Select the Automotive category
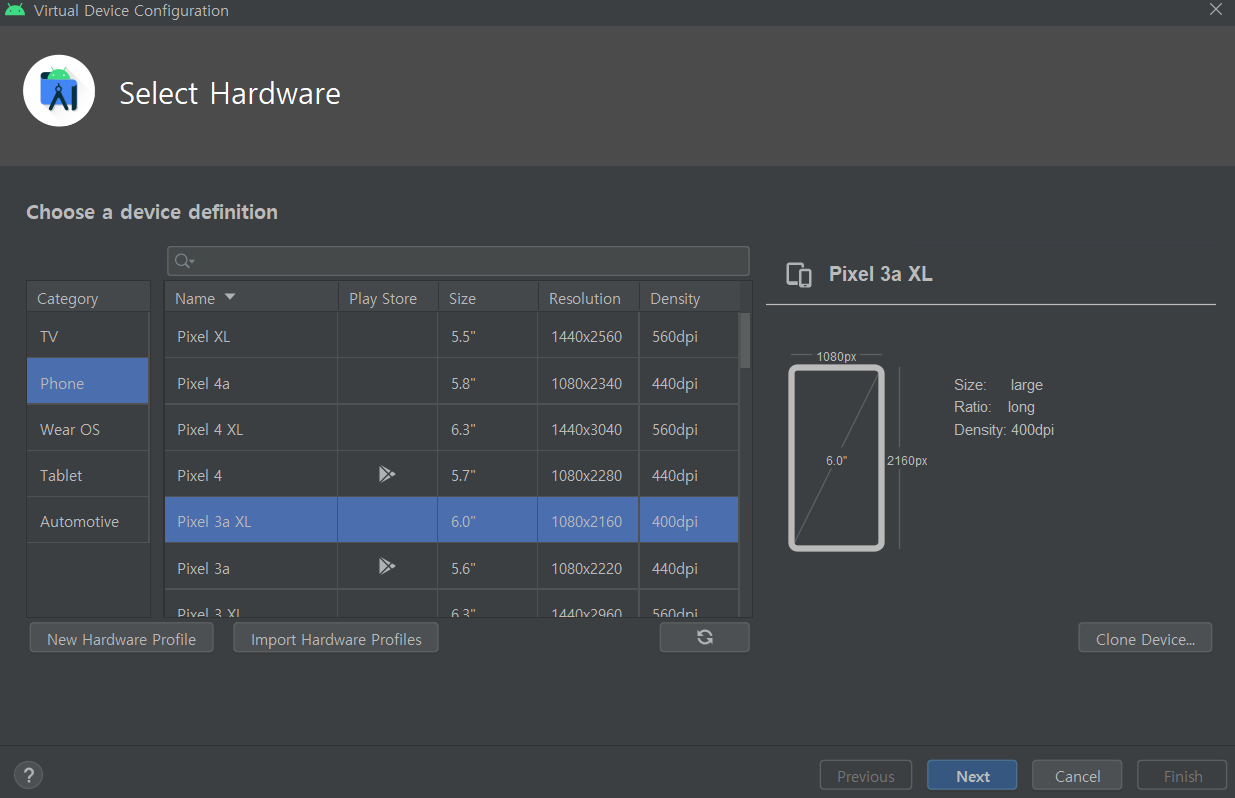The height and width of the screenshot is (798, 1235). (88, 521)
